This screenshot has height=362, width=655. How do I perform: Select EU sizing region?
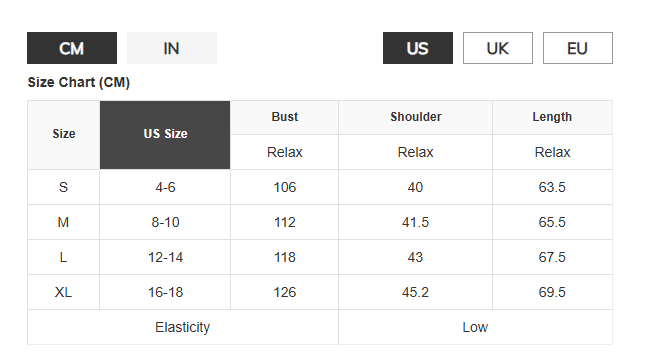tap(578, 48)
